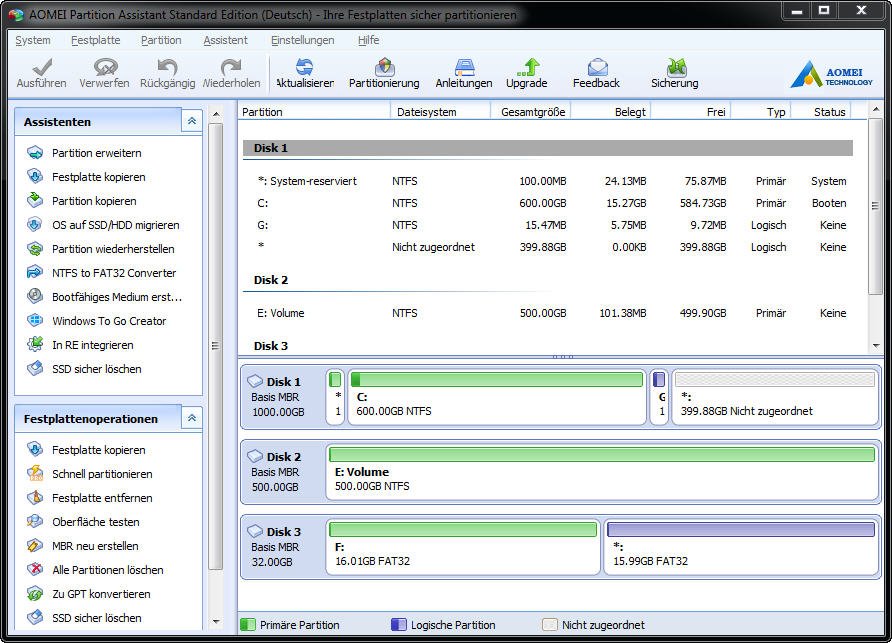892x643 pixels.
Task: Click the Verwerfen toolbar icon
Action: (x=105, y=67)
